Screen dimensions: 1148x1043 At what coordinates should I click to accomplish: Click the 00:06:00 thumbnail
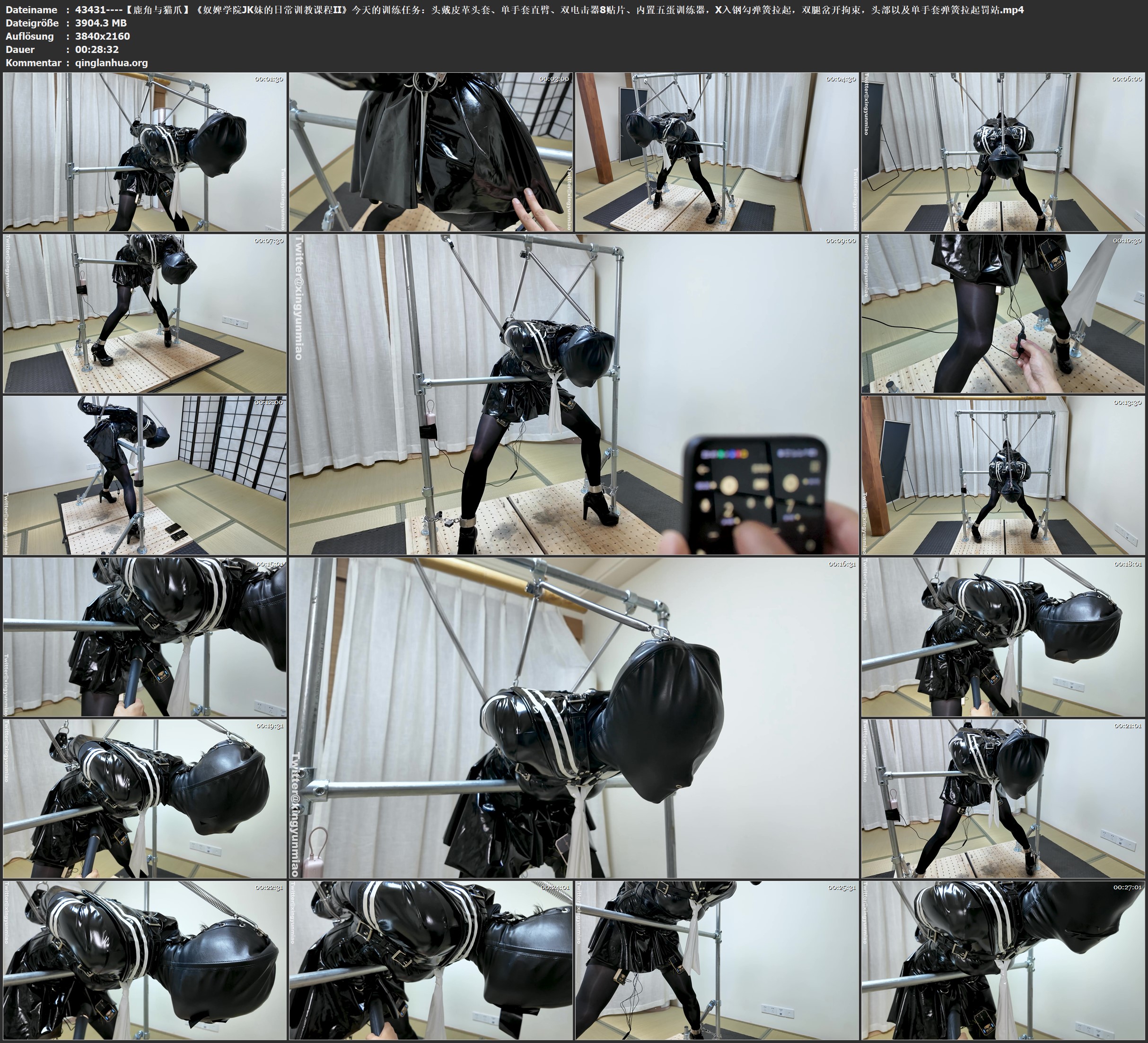[1003, 151]
